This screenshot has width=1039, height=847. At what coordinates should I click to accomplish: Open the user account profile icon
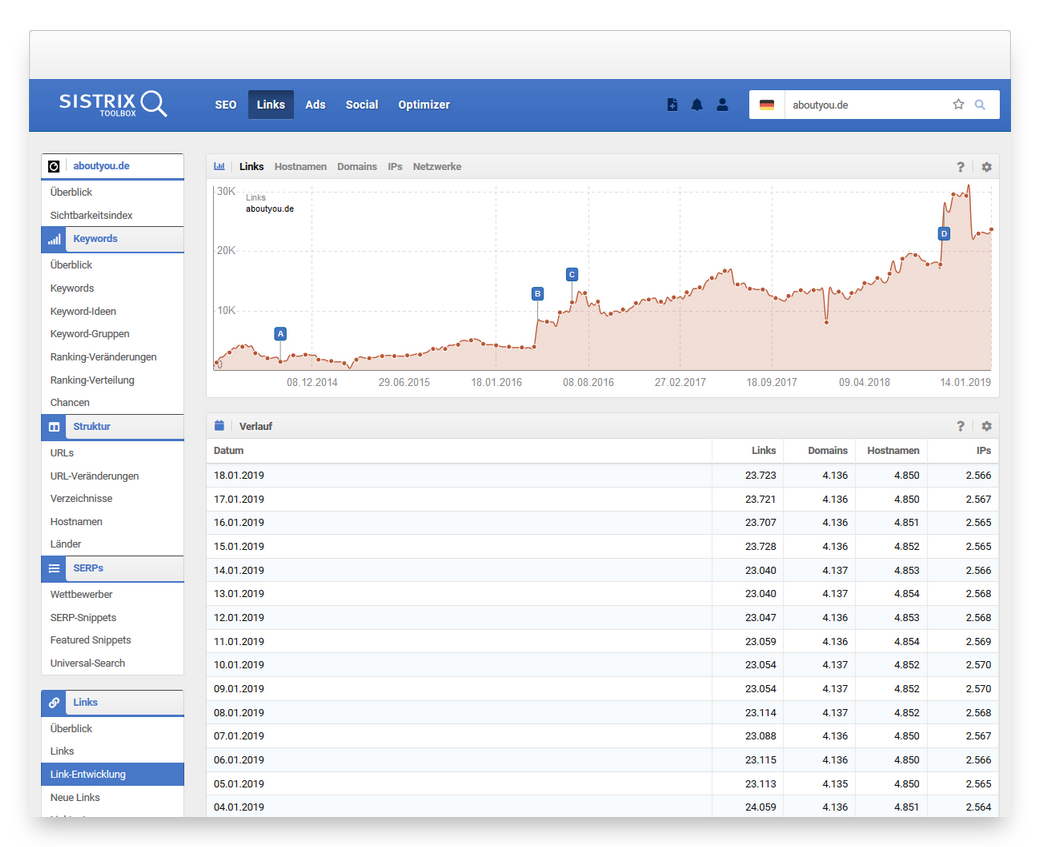722,105
